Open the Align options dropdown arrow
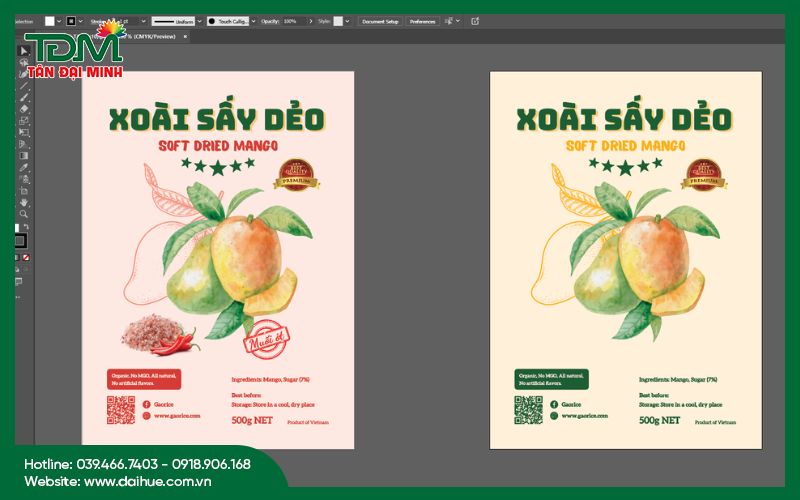The image size is (800, 500). (x=458, y=21)
